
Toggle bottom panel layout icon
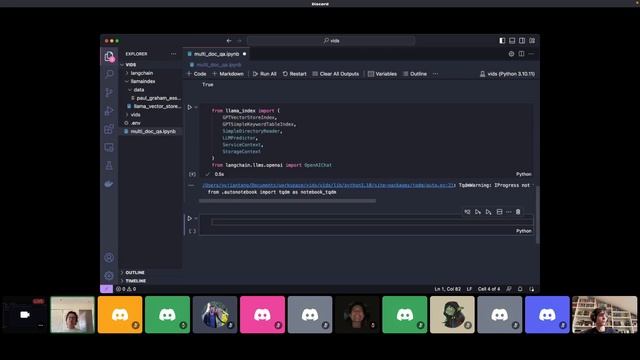pyautogui.click(x=512, y=41)
